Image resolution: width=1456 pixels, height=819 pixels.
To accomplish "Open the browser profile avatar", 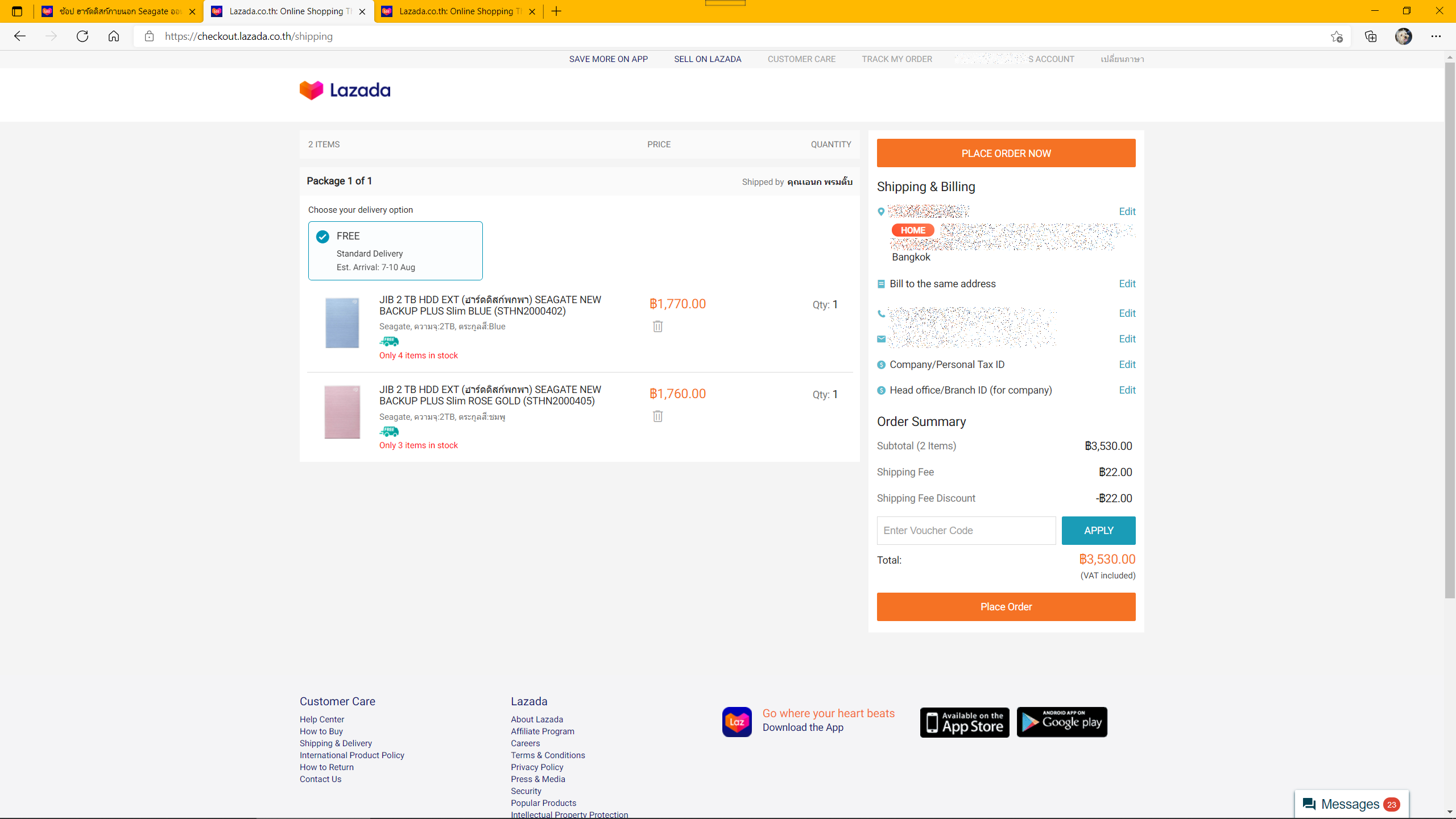I will tap(1403, 36).
